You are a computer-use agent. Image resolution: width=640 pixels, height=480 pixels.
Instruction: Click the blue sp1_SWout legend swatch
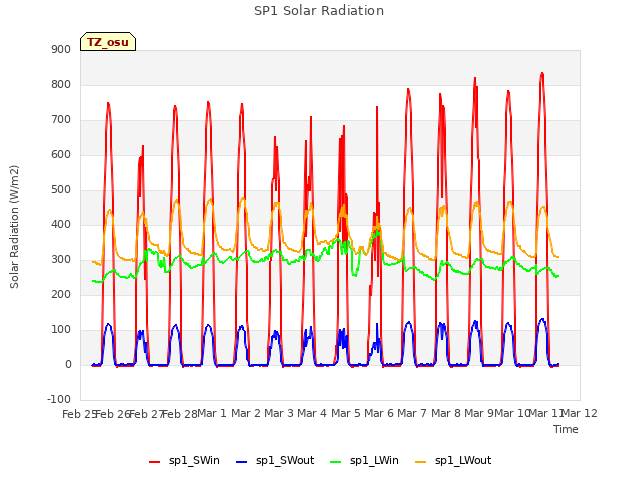(x=242, y=462)
